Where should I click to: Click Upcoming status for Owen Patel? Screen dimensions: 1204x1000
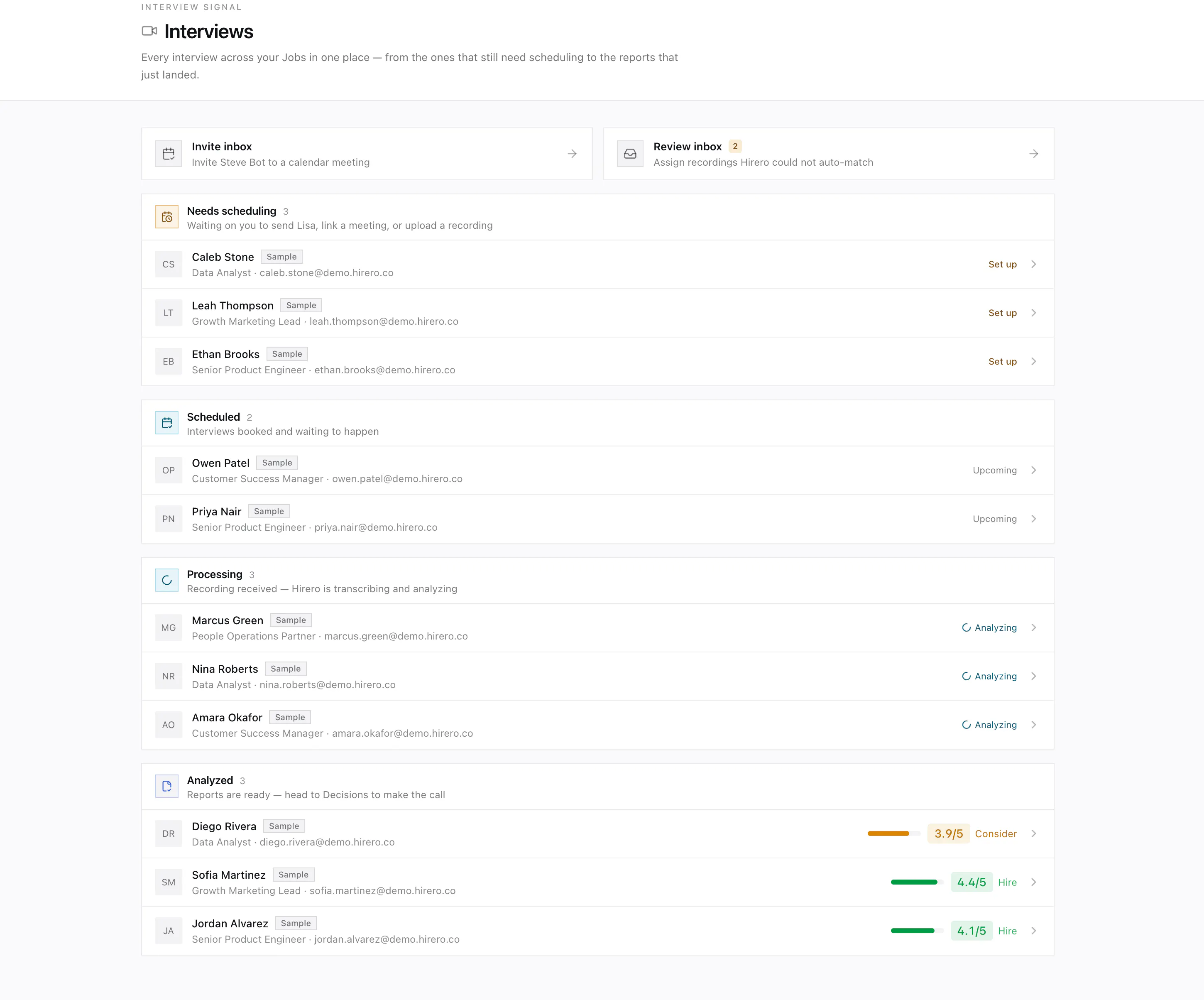click(995, 470)
